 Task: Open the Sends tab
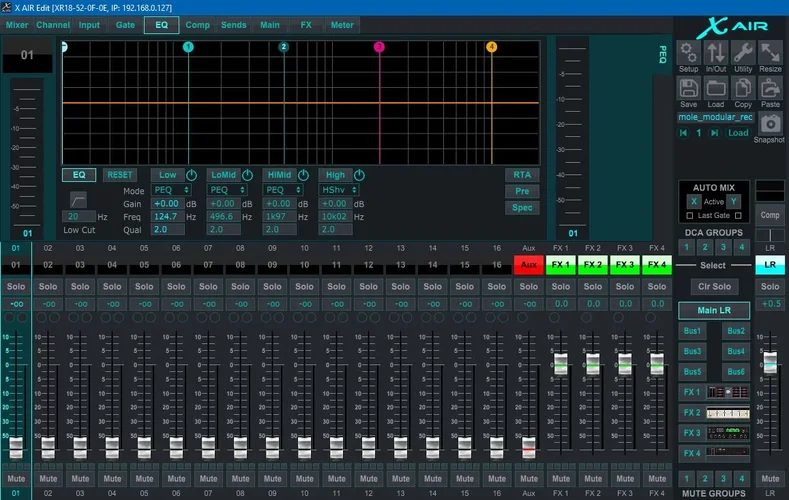[x=234, y=24]
